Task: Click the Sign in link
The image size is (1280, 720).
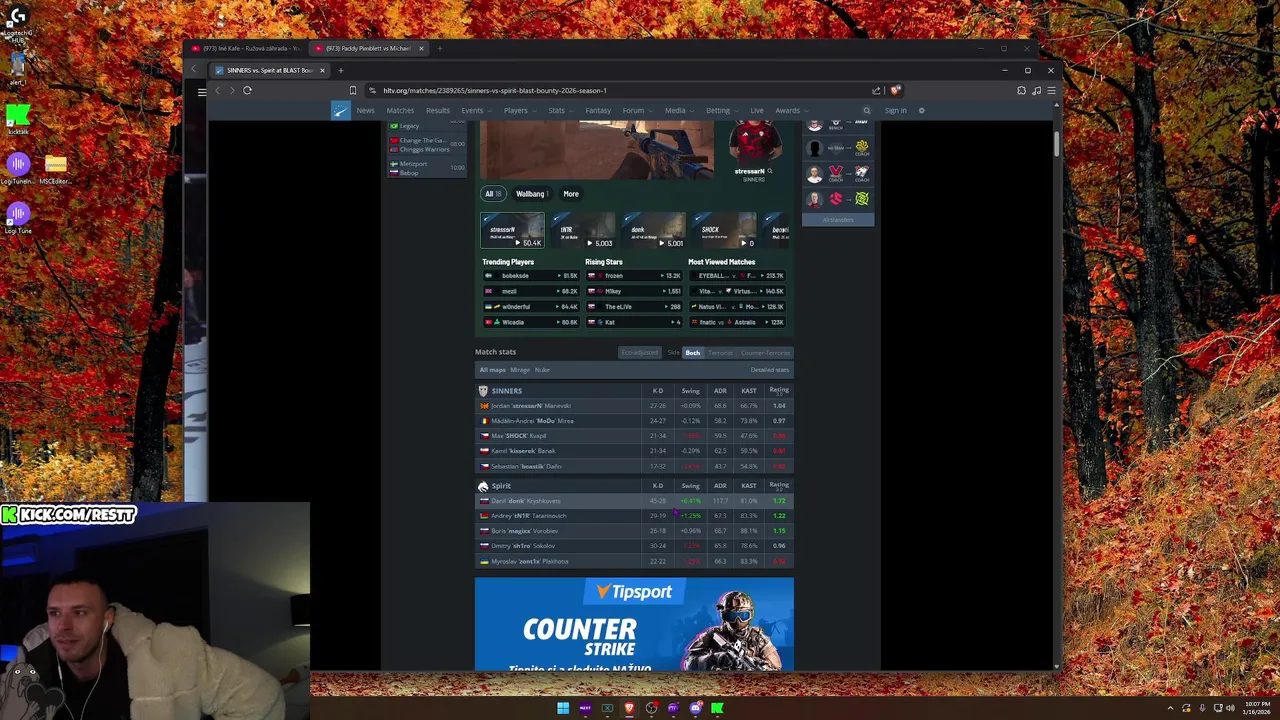Action: point(895,111)
